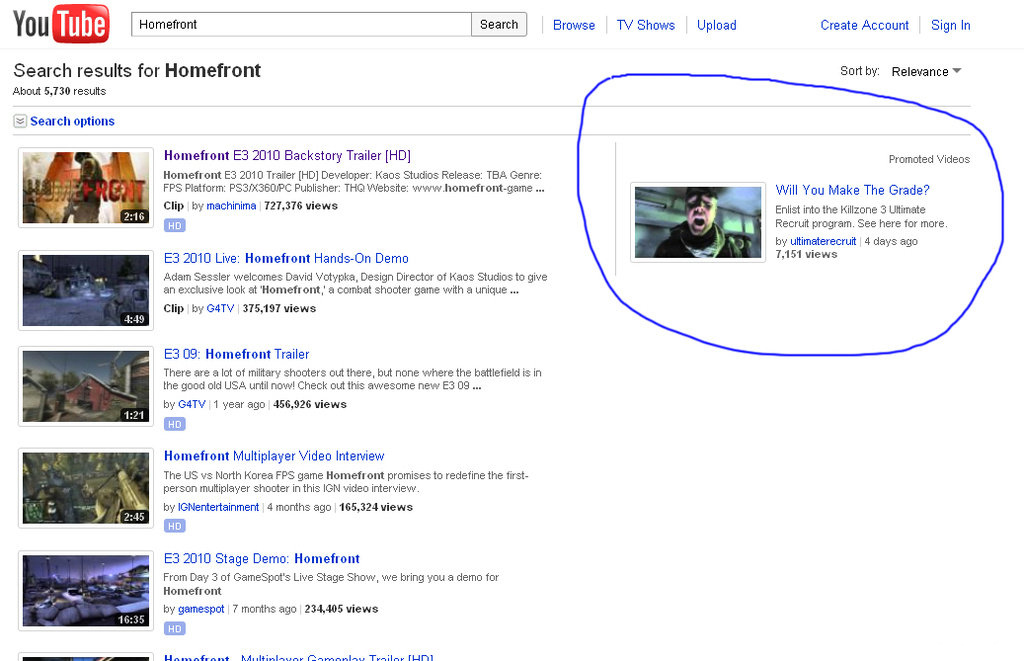Click the Create Account link

pyautogui.click(x=864, y=25)
